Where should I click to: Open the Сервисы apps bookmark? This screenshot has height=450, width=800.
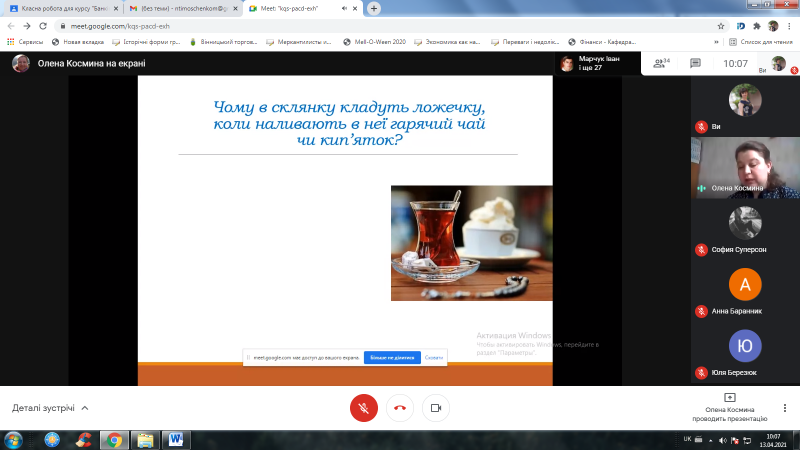[25, 42]
